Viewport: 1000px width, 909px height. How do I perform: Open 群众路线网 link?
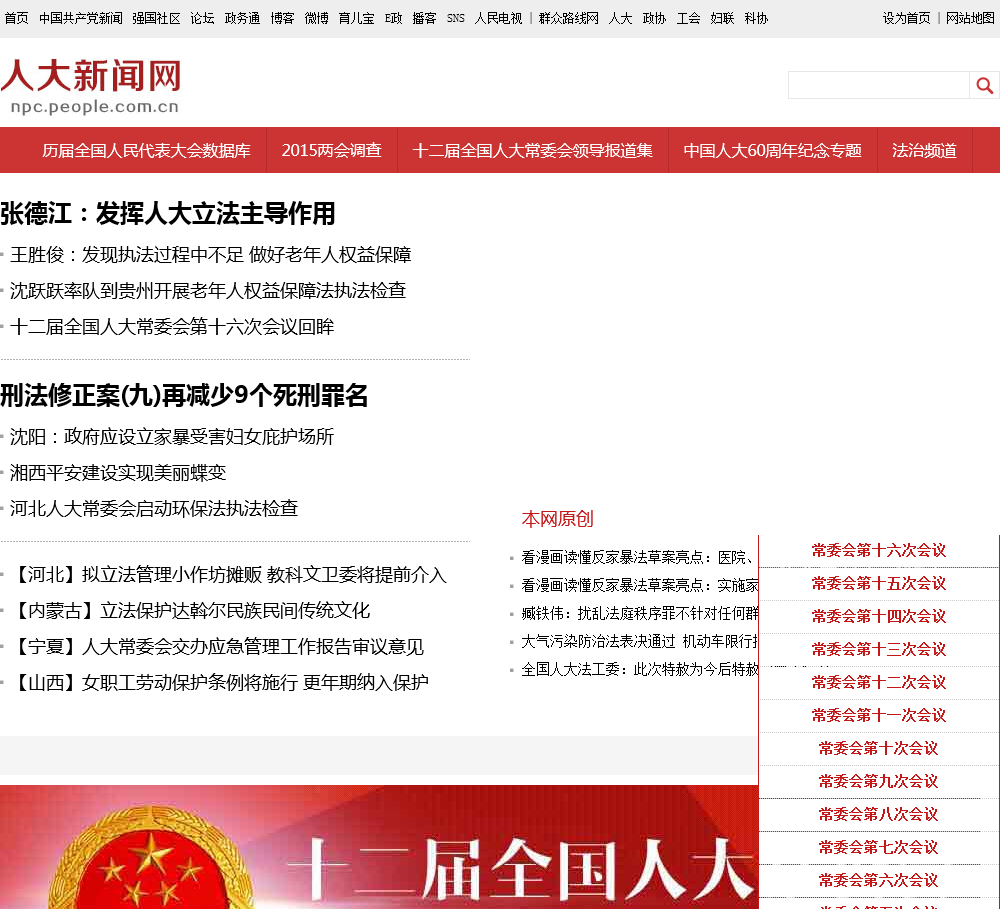tap(569, 18)
